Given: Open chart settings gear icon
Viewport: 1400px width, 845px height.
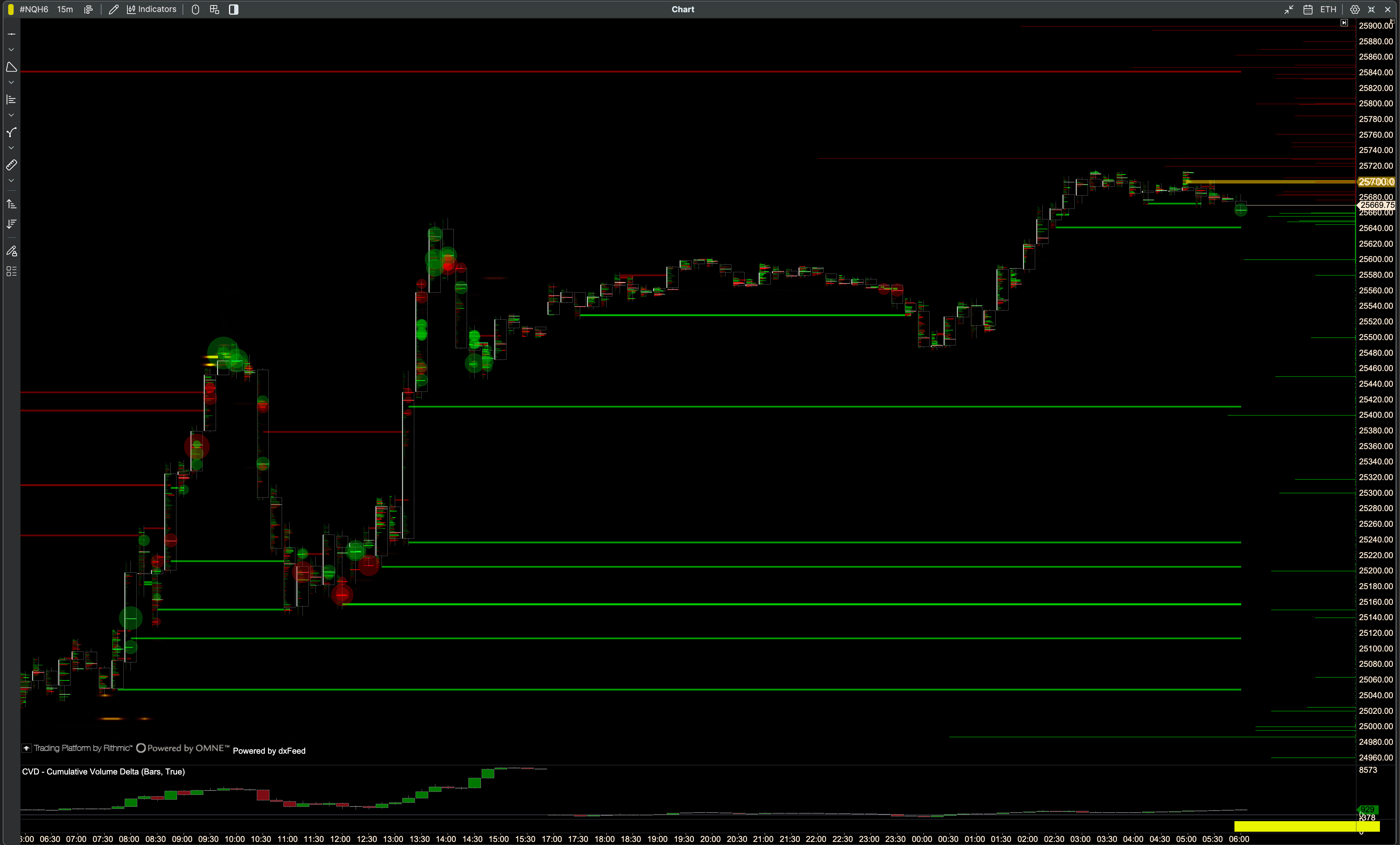Looking at the screenshot, I should [x=1355, y=9].
